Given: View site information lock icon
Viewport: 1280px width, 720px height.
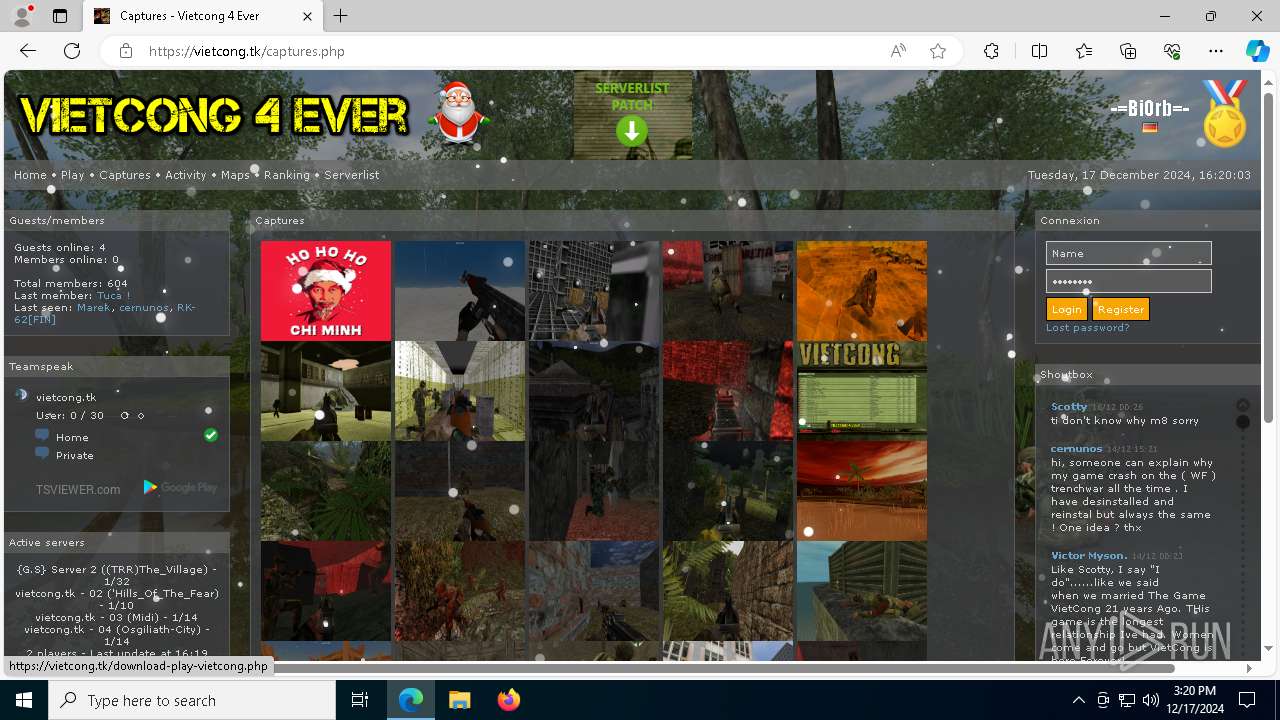Looking at the screenshot, I should (125, 51).
